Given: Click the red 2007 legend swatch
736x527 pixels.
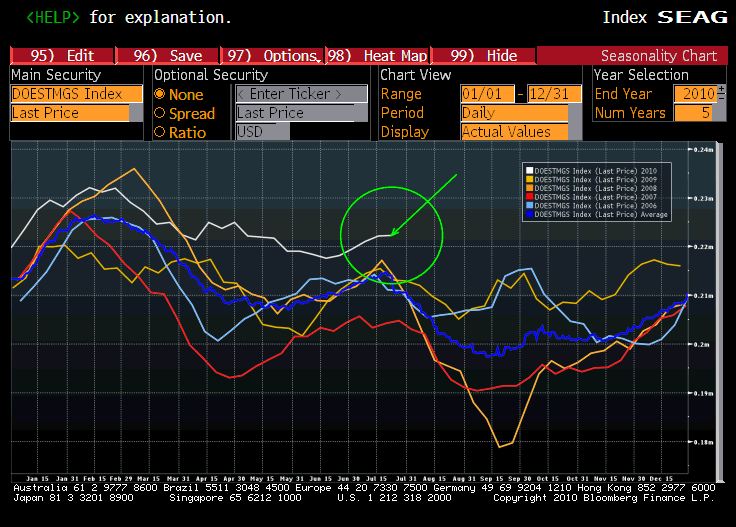Looking at the screenshot, I should coord(530,197).
